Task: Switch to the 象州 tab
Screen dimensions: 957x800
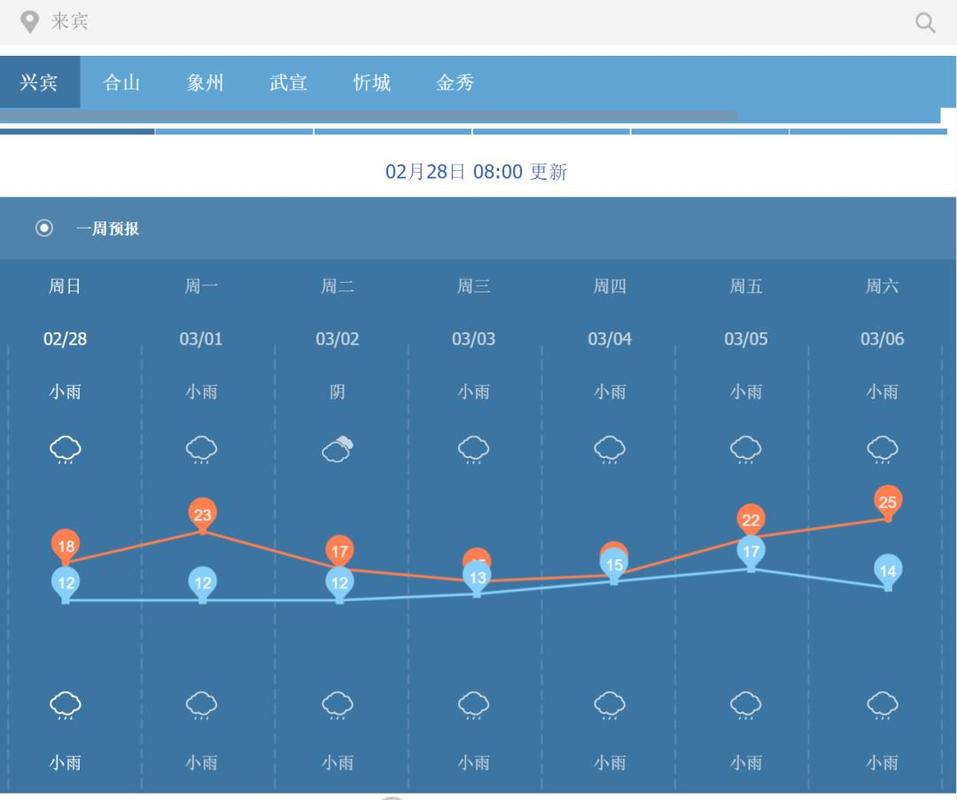Action: (x=205, y=82)
